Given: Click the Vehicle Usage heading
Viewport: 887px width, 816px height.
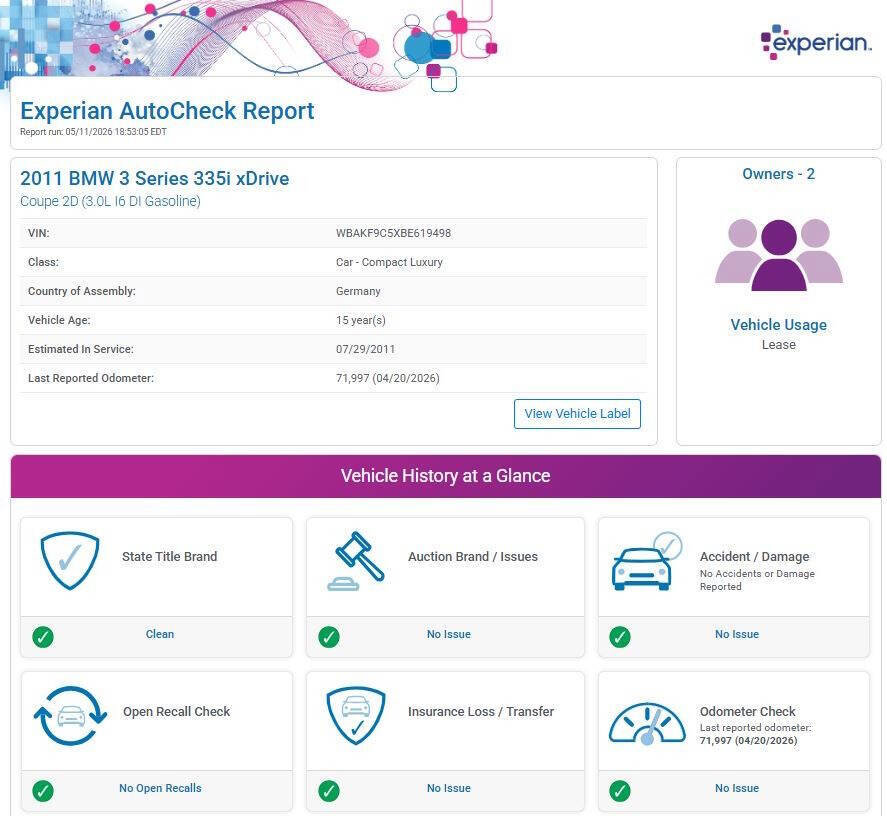Looking at the screenshot, I should pos(778,325).
